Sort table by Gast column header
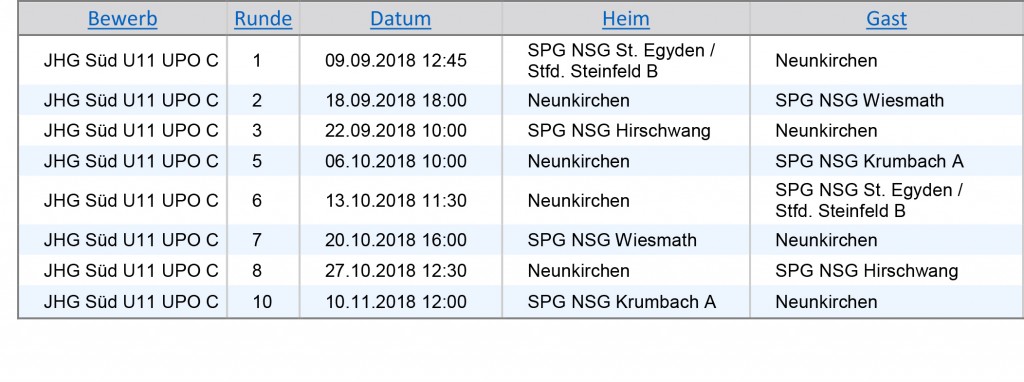 click(x=886, y=19)
